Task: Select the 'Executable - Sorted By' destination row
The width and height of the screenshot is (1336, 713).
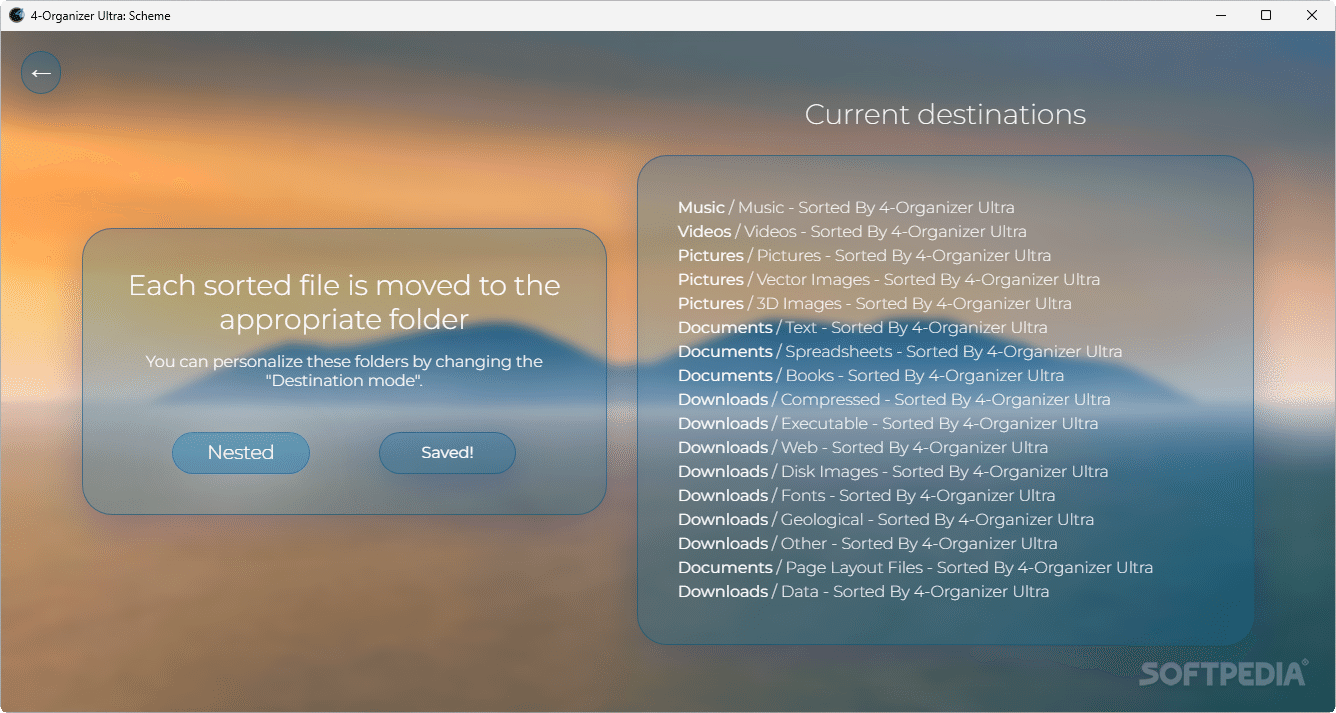Action: (888, 424)
